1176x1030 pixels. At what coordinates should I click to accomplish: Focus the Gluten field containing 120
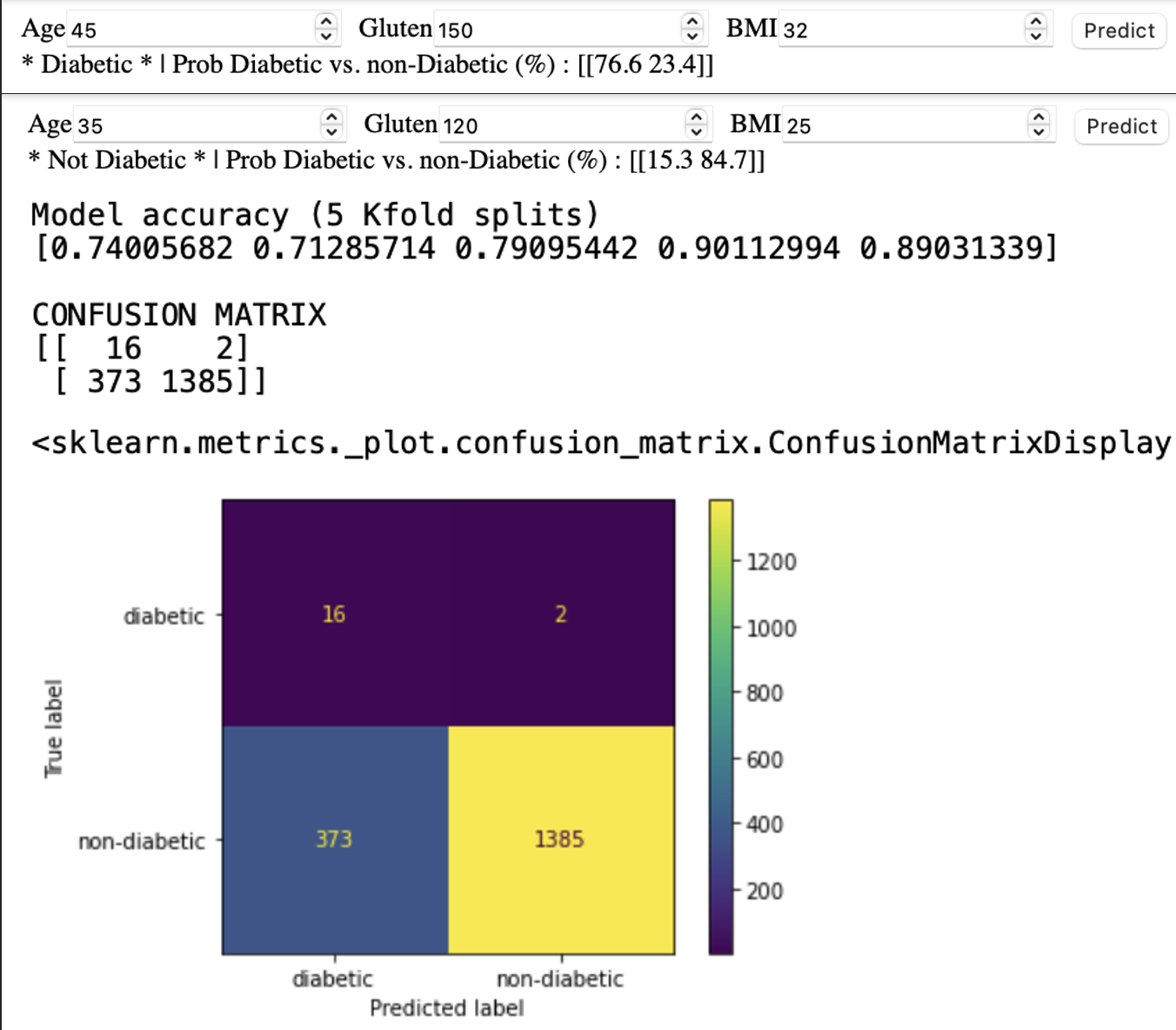point(574,125)
